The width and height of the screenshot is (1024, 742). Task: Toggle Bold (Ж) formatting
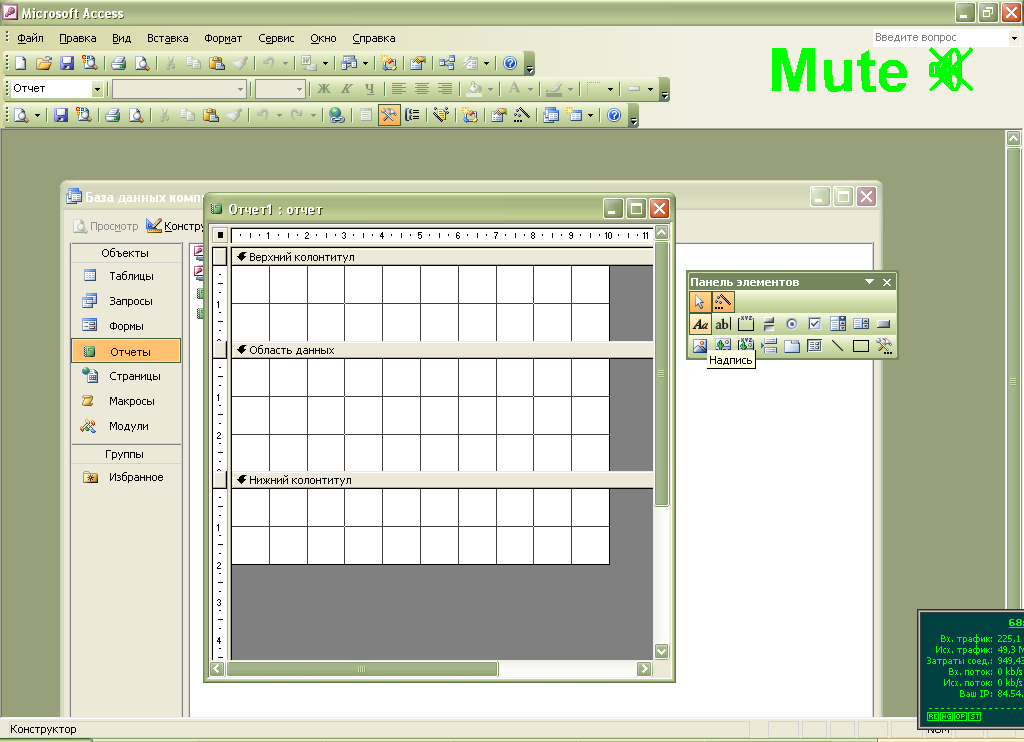[324, 89]
